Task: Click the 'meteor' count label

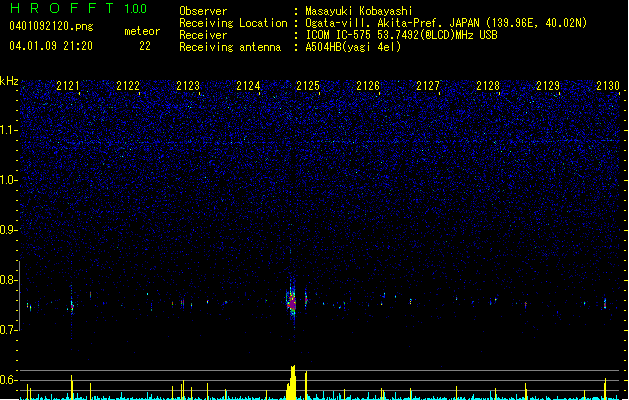Action: pyautogui.click(x=142, y=31)
